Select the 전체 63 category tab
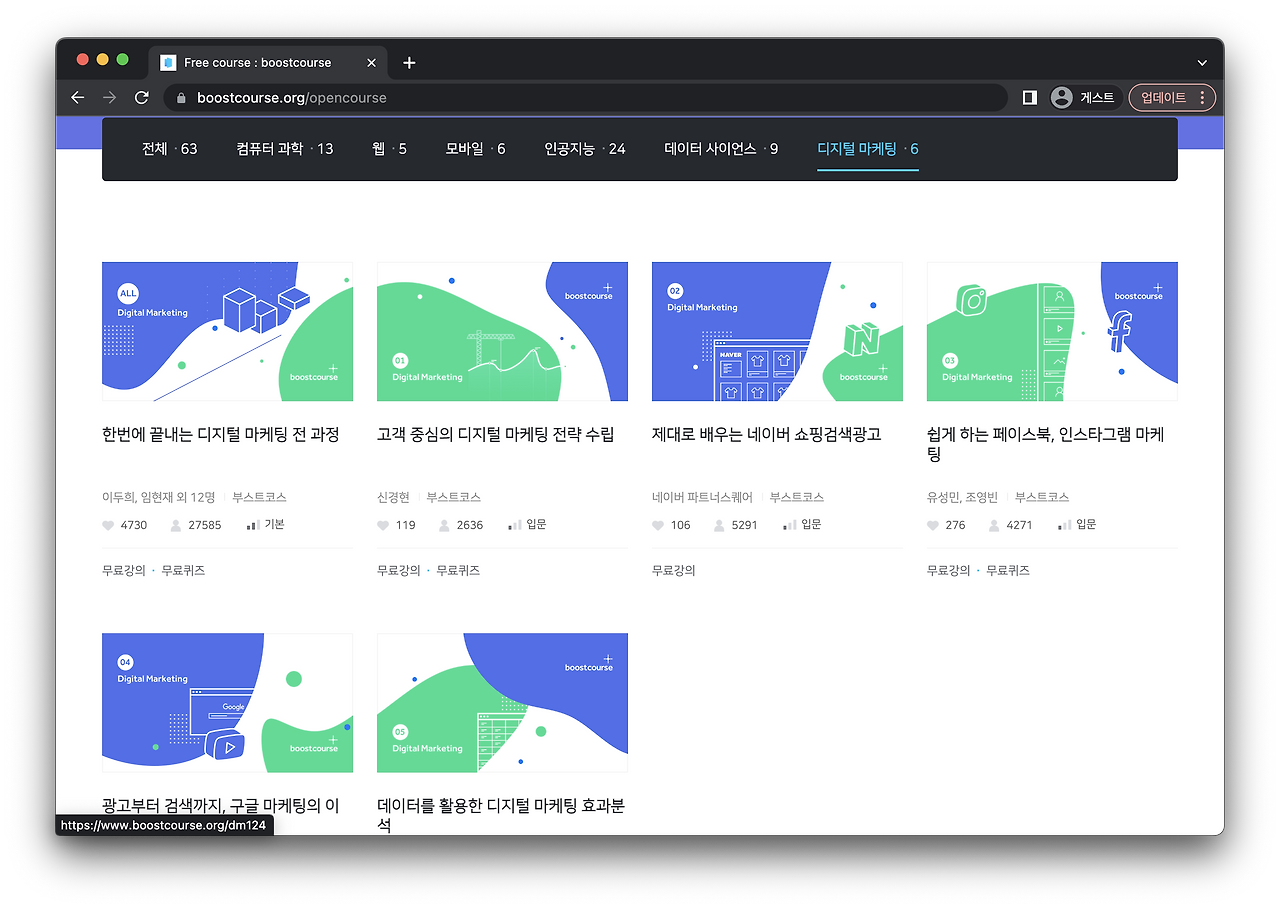Screen dimensions: 1280x909 click(170, 147)
